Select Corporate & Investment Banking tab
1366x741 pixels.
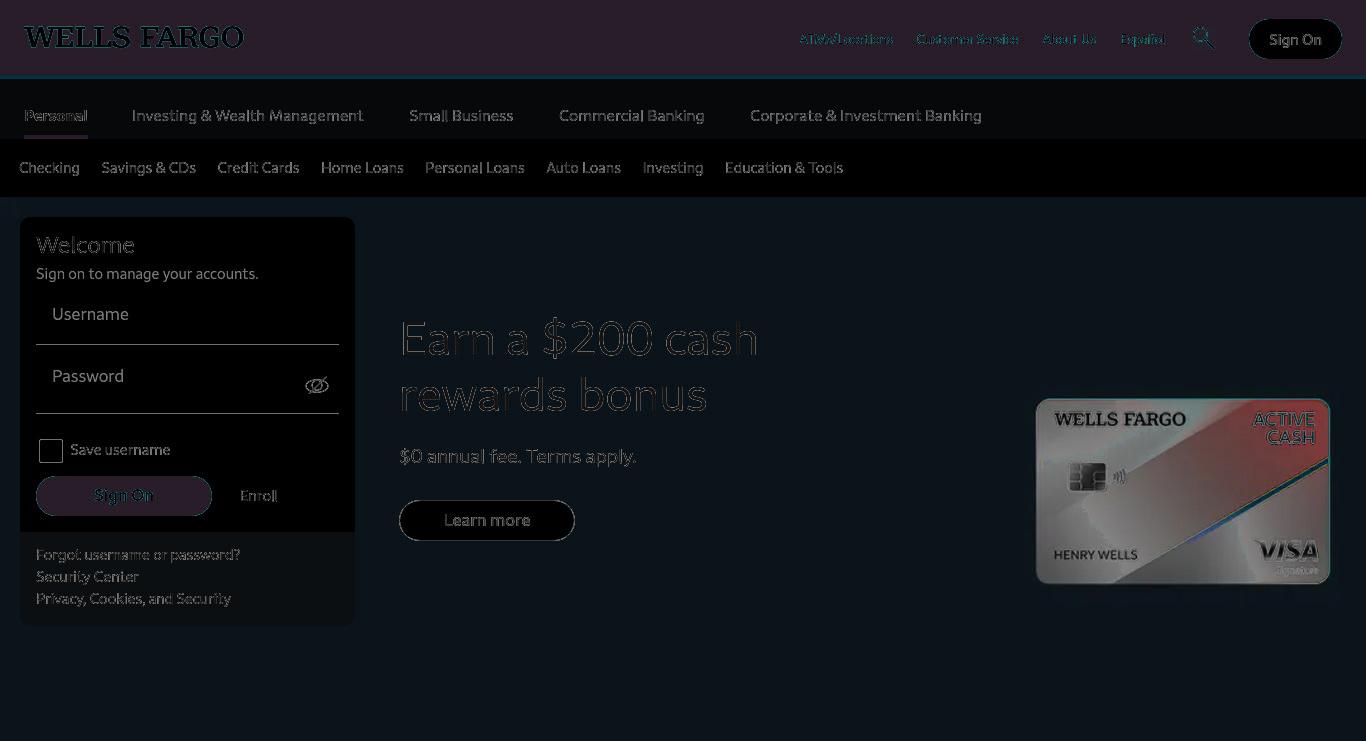point(866,116)
